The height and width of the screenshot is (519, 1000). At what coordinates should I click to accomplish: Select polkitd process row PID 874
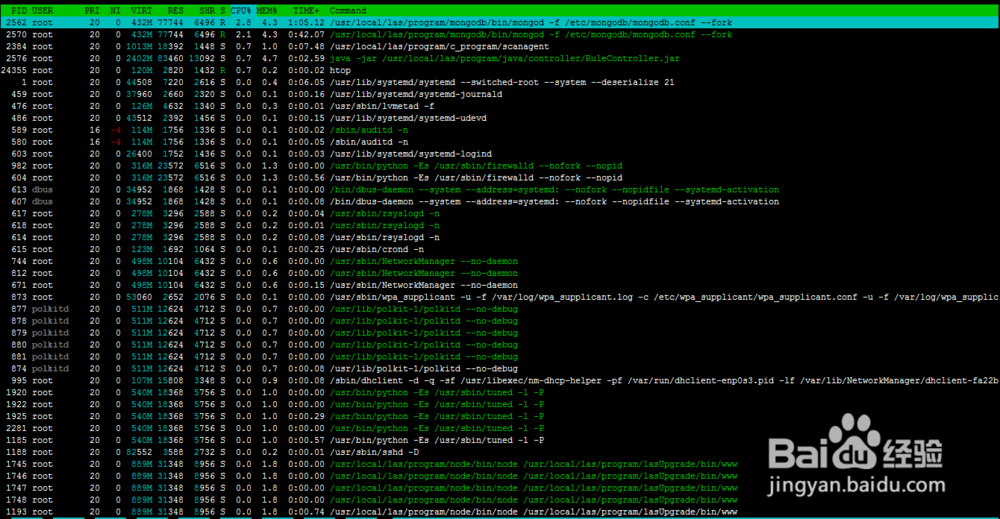[x=500, y=369]
